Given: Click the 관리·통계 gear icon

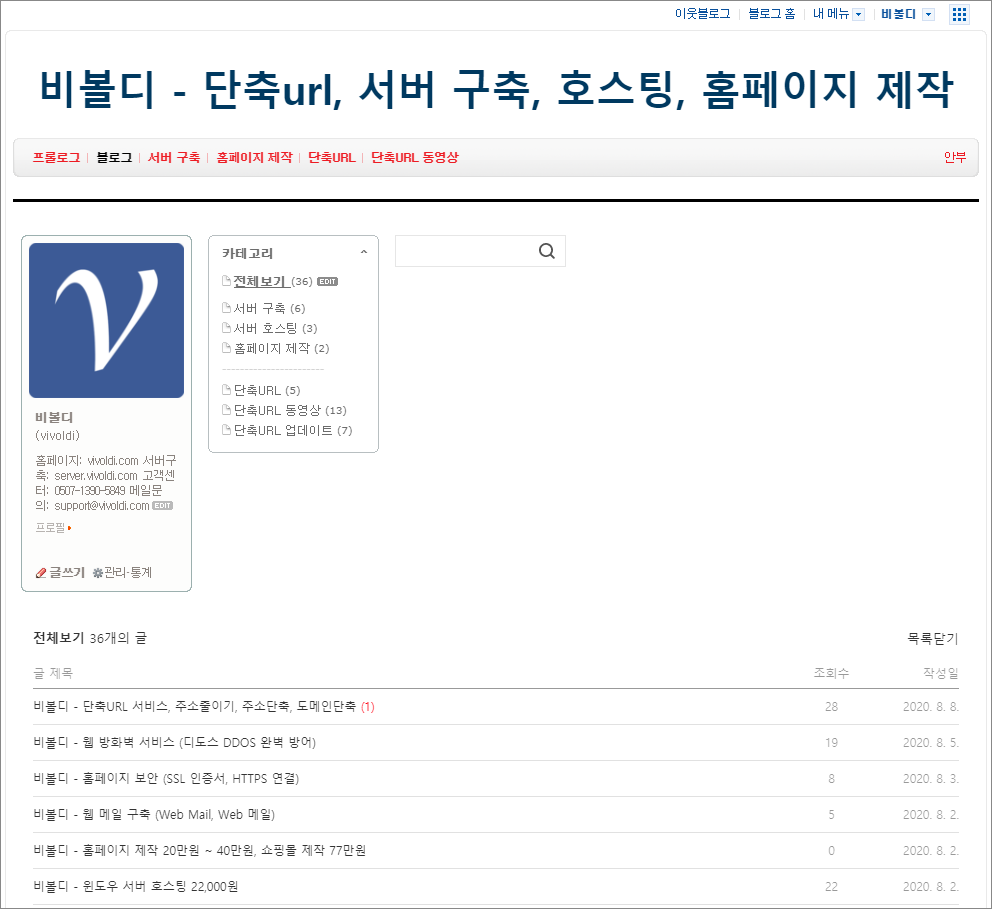Looking at the screenshot, I should point(97,572).
